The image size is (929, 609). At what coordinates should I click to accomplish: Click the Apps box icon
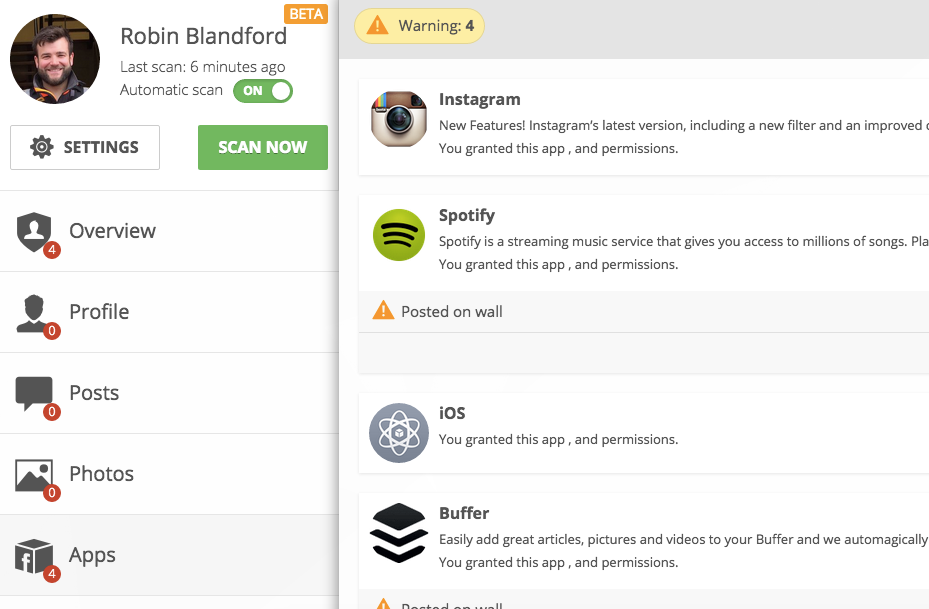pos(34,556)
